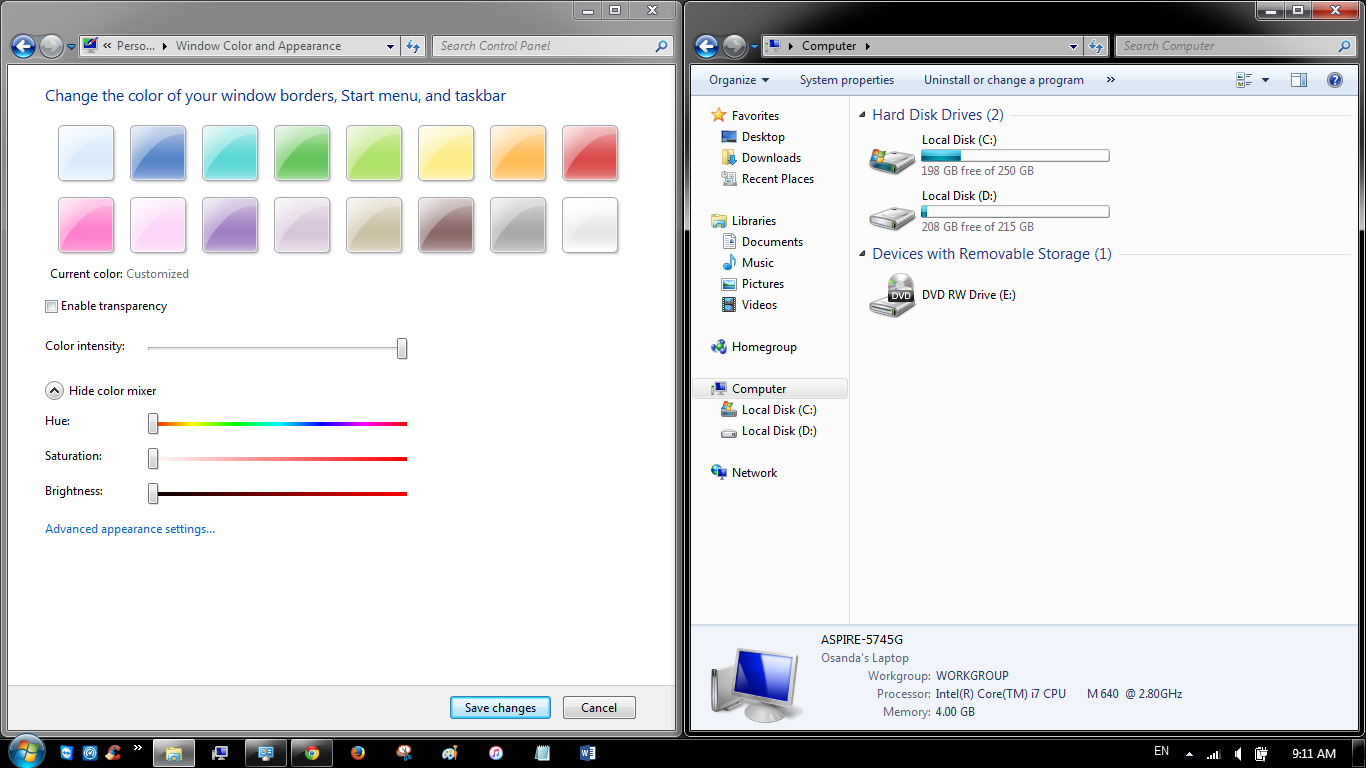Viewport: 1366px width, 768px height.
Task: Open Network in the navigation pane
Action: 754,473
